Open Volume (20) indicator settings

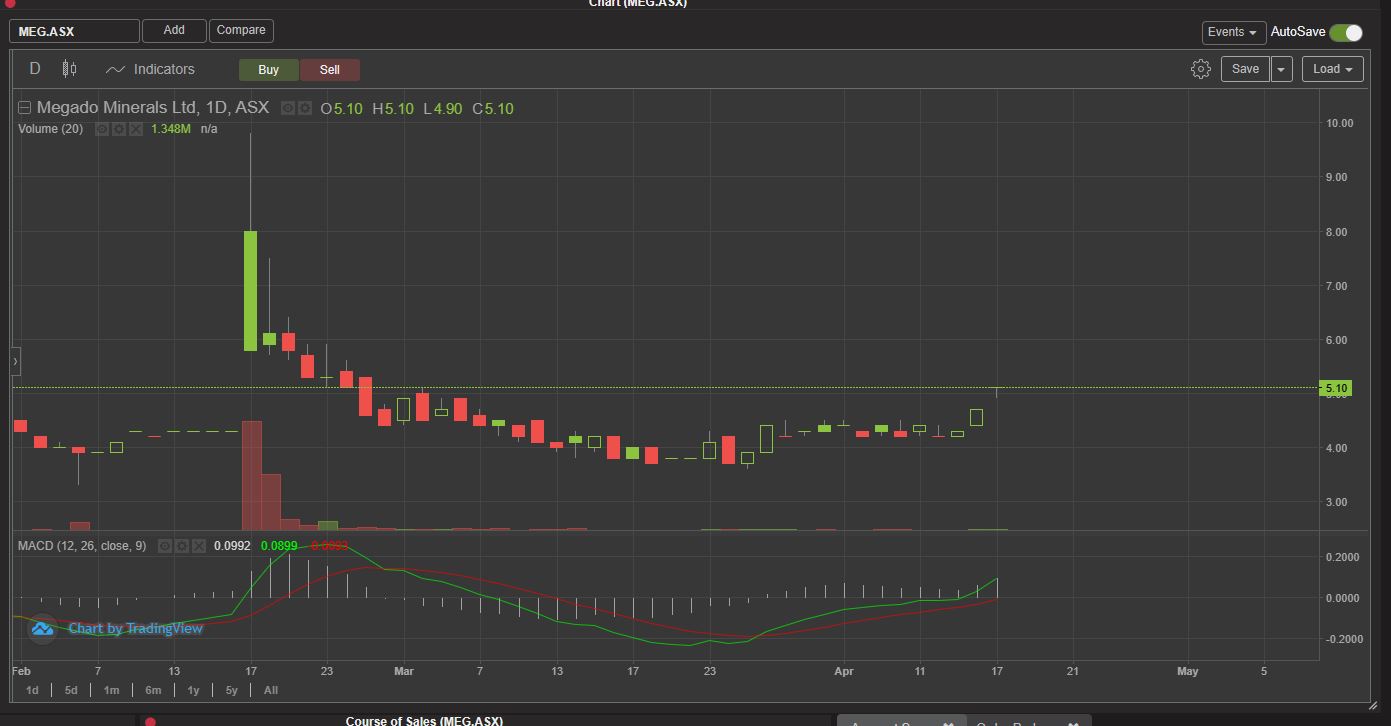[119, 129]
